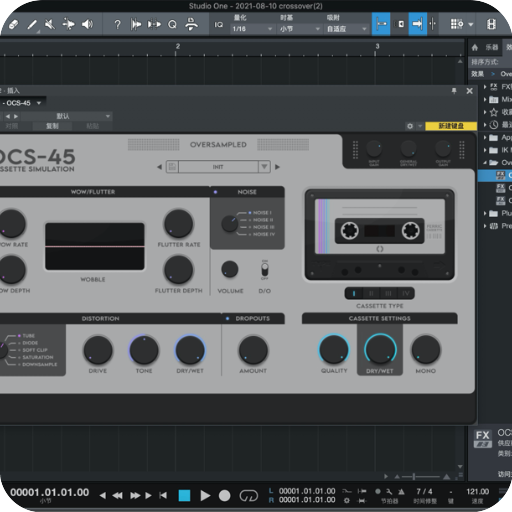512x512 pixels.
Task: Open metronome setup wrench icon
Action: [389, 491]
